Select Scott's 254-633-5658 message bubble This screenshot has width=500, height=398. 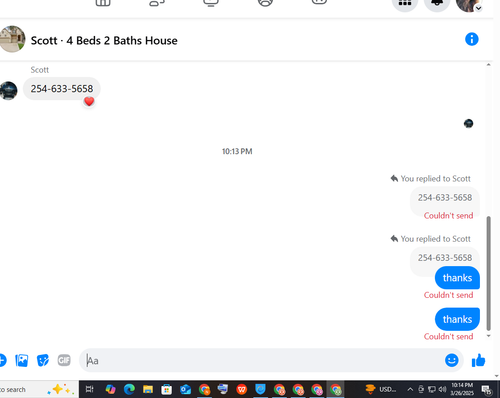click(x=62, y=89)
